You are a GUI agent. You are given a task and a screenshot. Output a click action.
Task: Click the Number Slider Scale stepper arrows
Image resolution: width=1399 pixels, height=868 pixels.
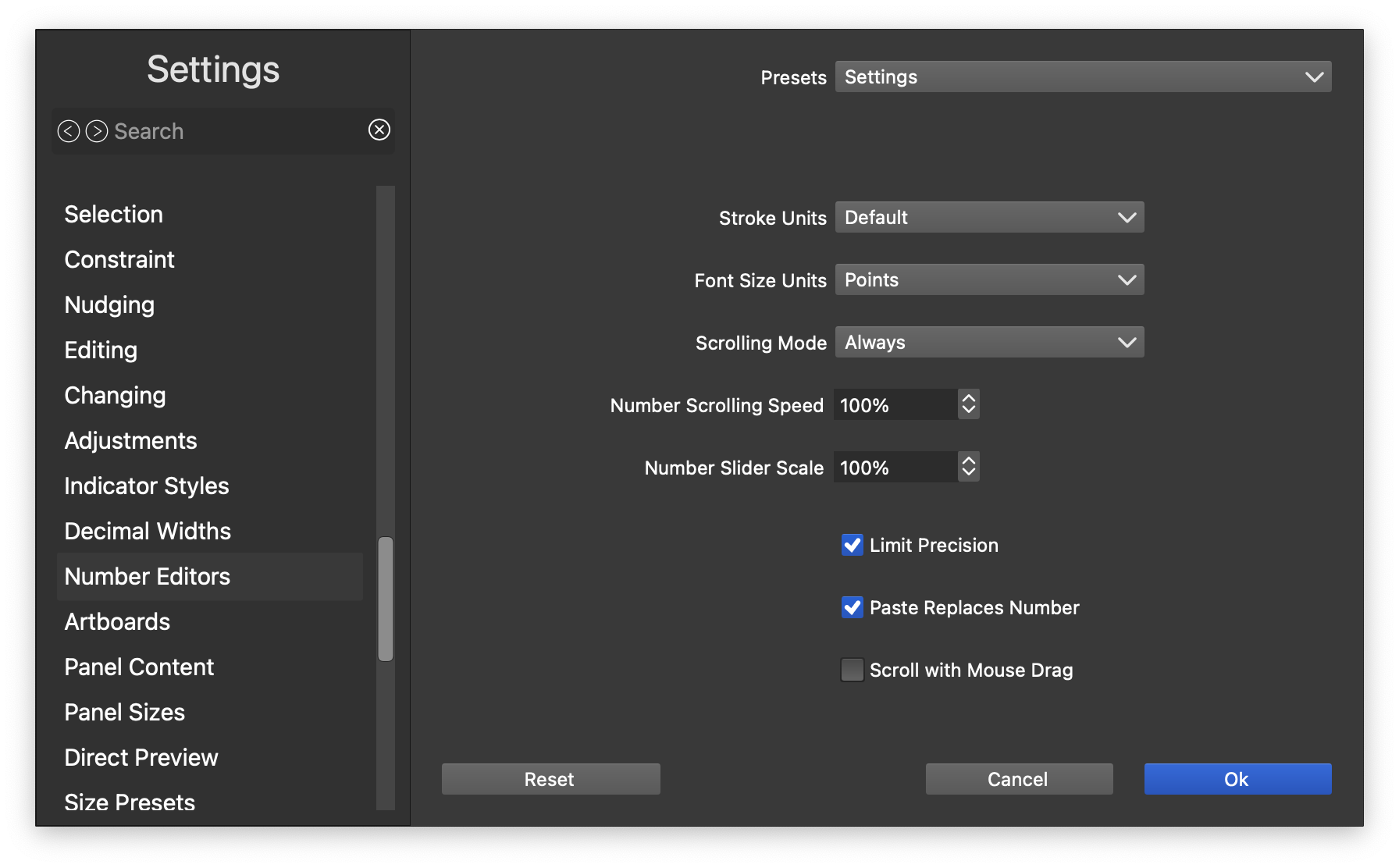click(x=968, y=467)
